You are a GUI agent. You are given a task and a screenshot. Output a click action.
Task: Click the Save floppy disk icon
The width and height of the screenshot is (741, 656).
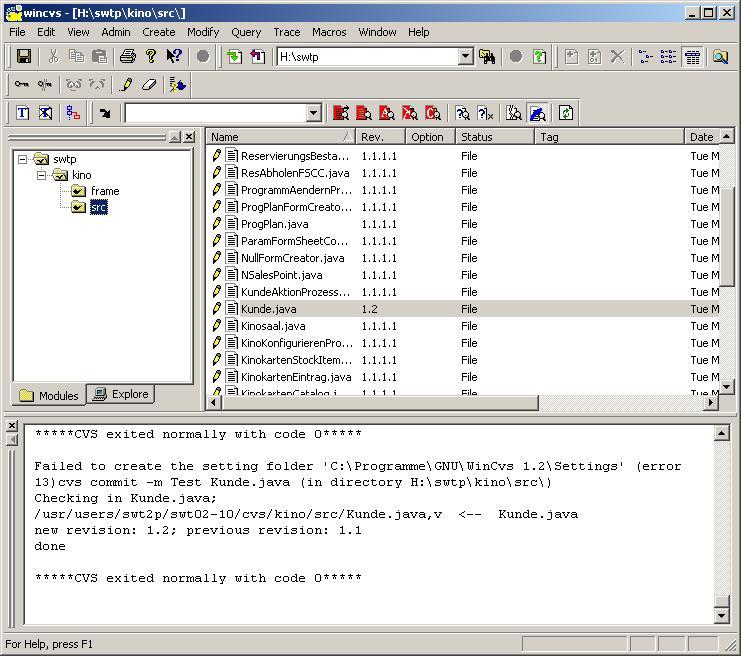coord(24,56)
